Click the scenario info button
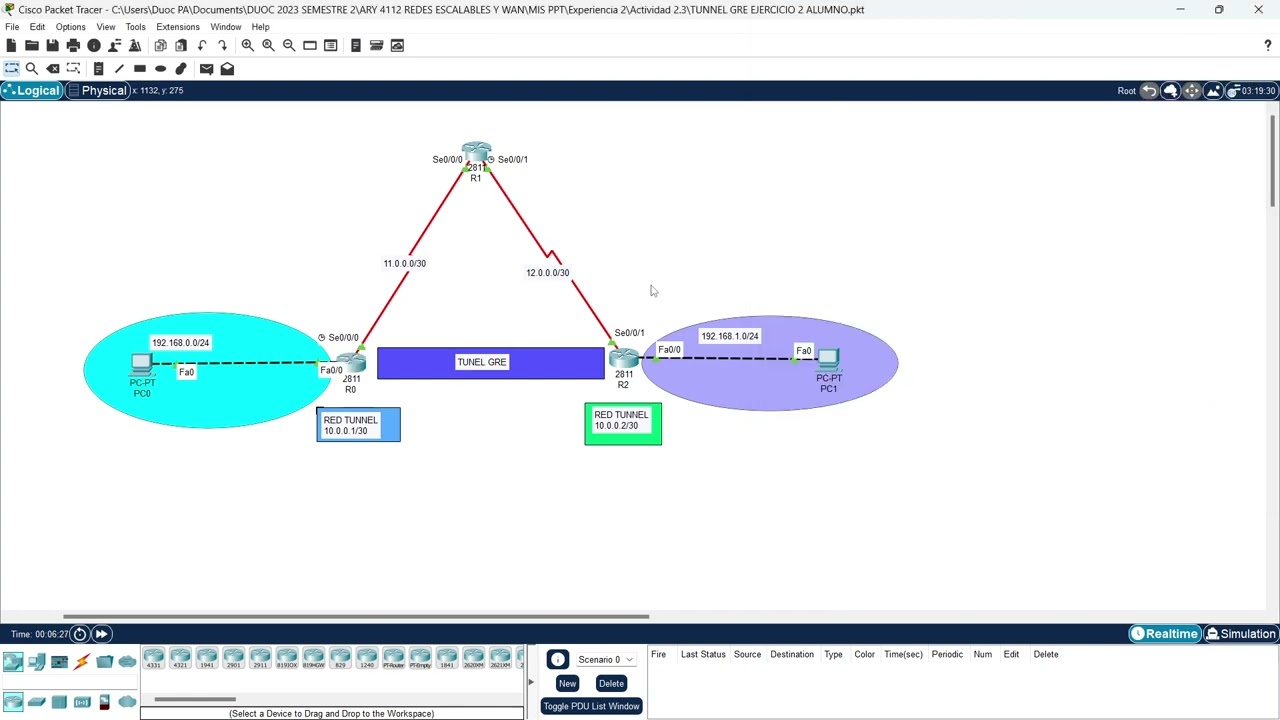The image size is (1280, 720). [x=558, y=659]
